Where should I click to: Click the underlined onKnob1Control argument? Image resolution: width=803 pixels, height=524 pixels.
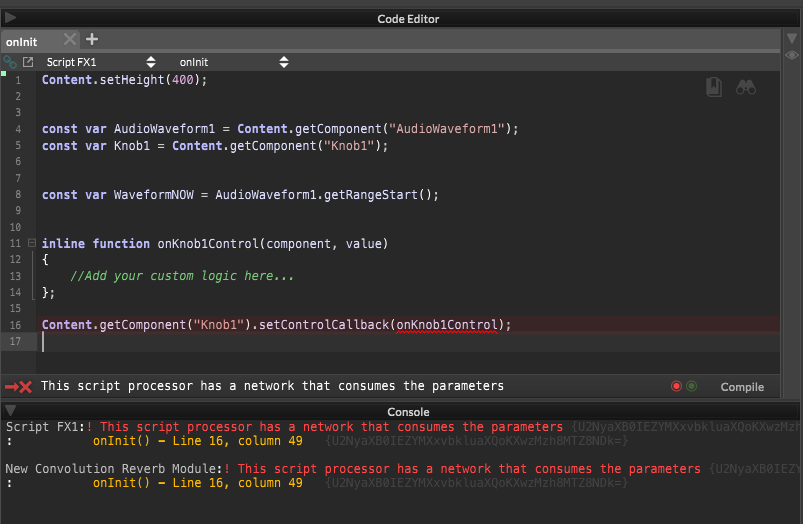tap(447, 325)
